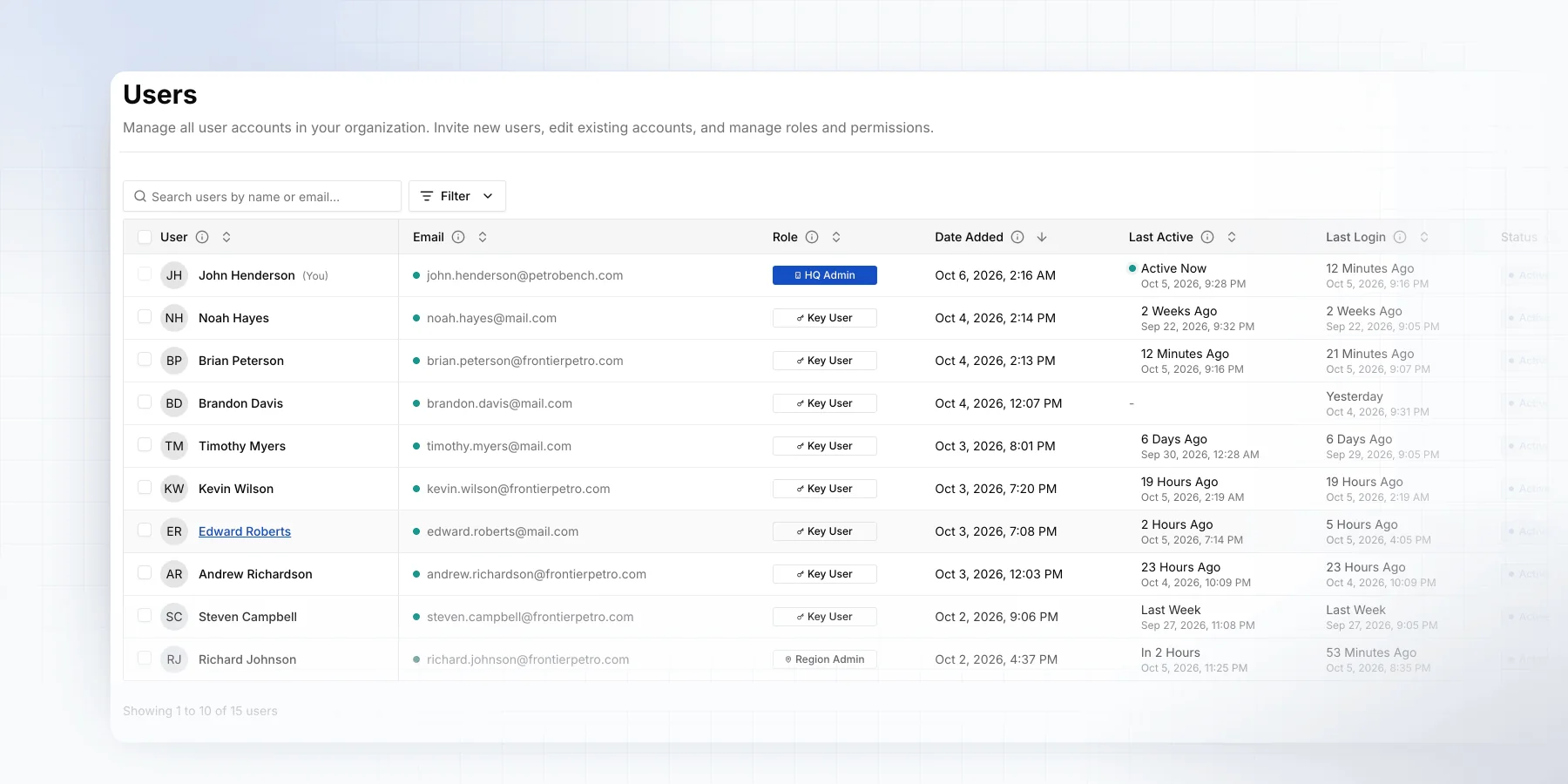The width and height of the screenshot is (1568, 784).
Task: Open Brandon Davis' Key User role badge
Action: click(x=825, y=403)
